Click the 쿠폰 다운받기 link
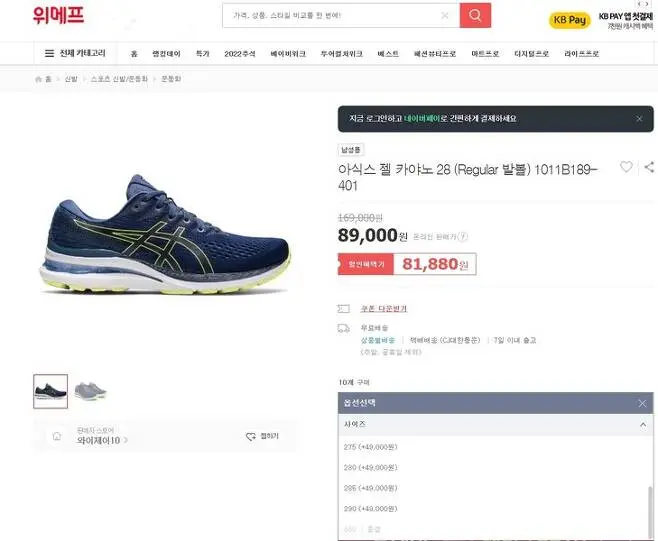This screenshot has height=541, width=658. click(384, 309)
